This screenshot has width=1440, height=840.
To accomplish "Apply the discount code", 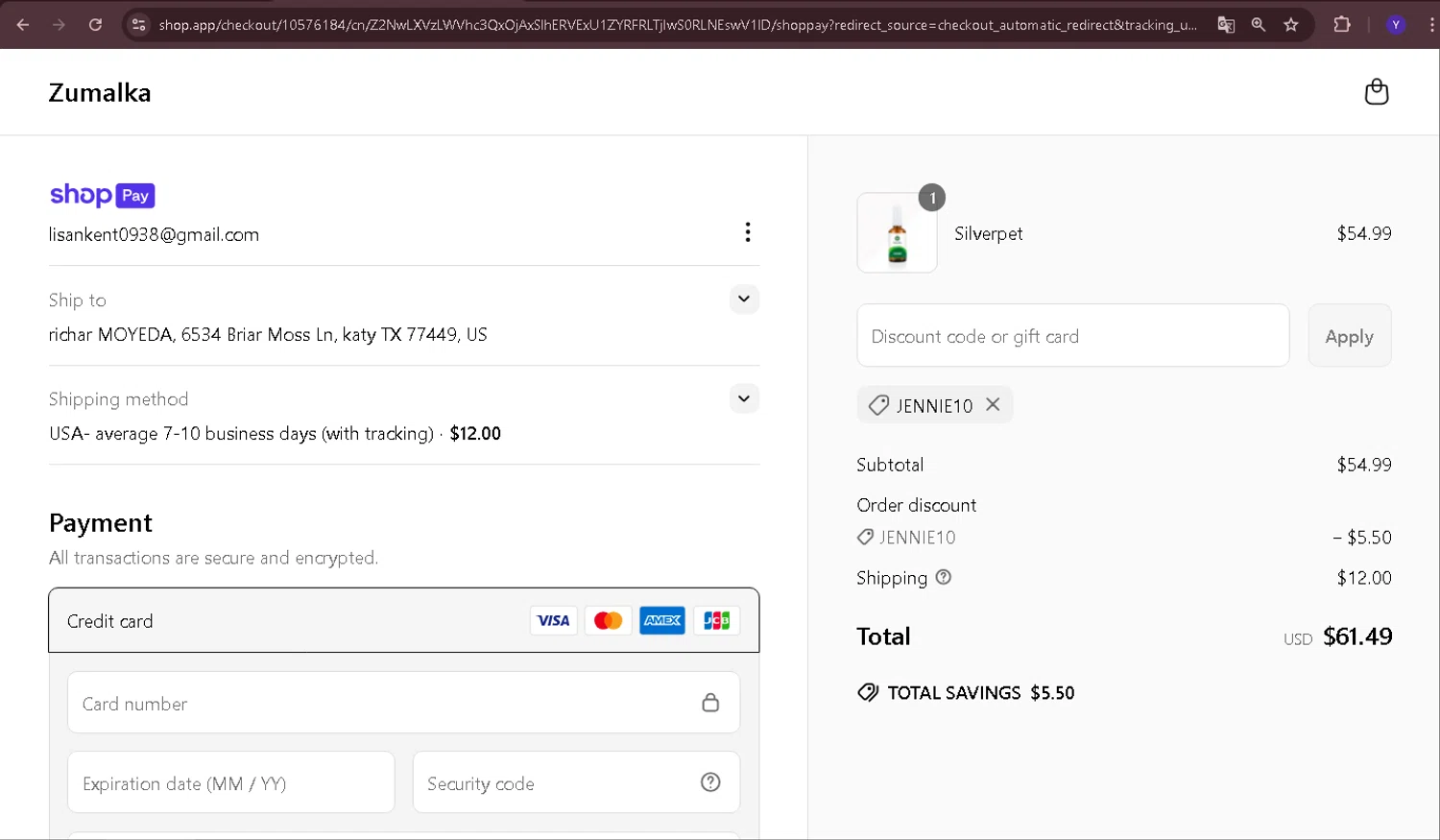I will click(x=1350, y=336).
